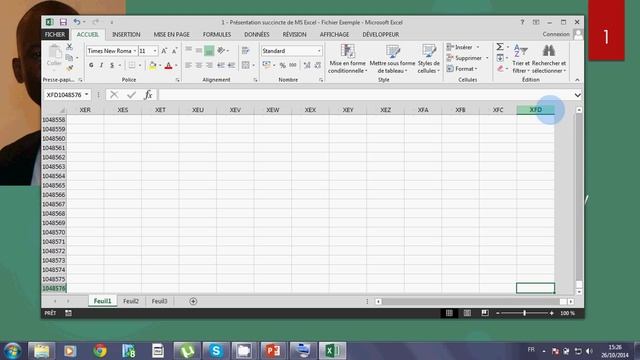Click the formula bar input field
This screenshot has width=640, height=360.
pos(365,95)
